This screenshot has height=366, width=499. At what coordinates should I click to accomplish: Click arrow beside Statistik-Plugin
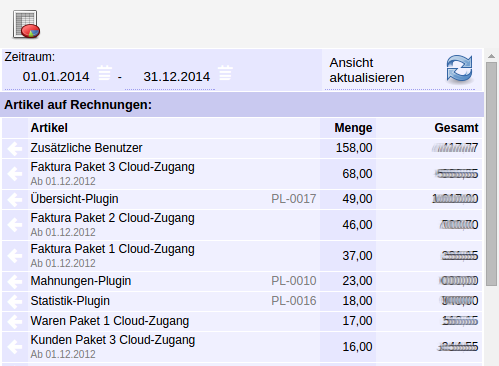click(x=15, y=301)
